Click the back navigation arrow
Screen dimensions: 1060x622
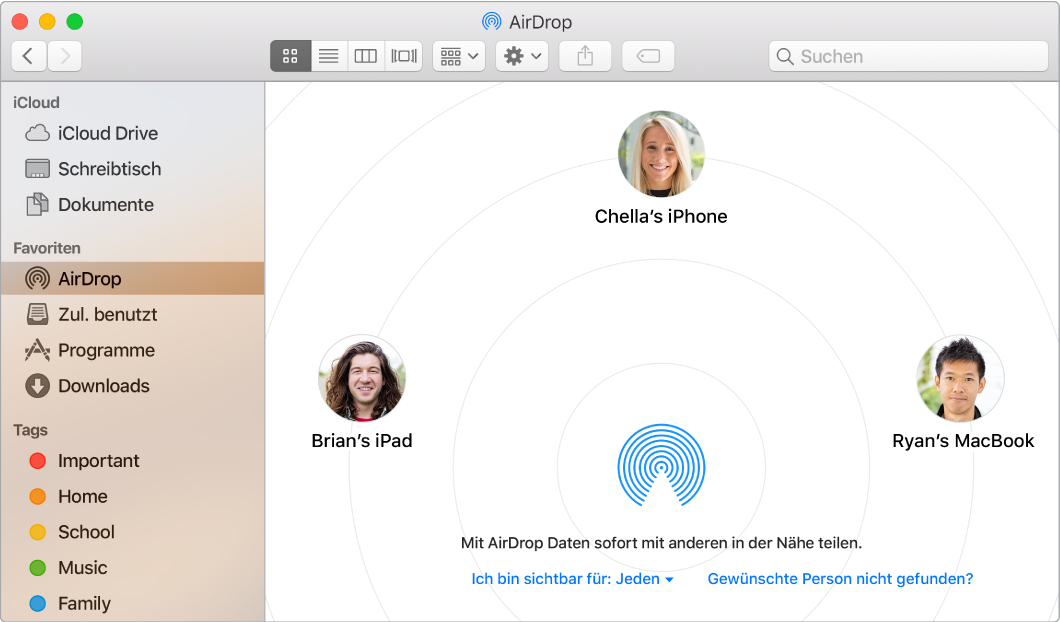point(28,56)
